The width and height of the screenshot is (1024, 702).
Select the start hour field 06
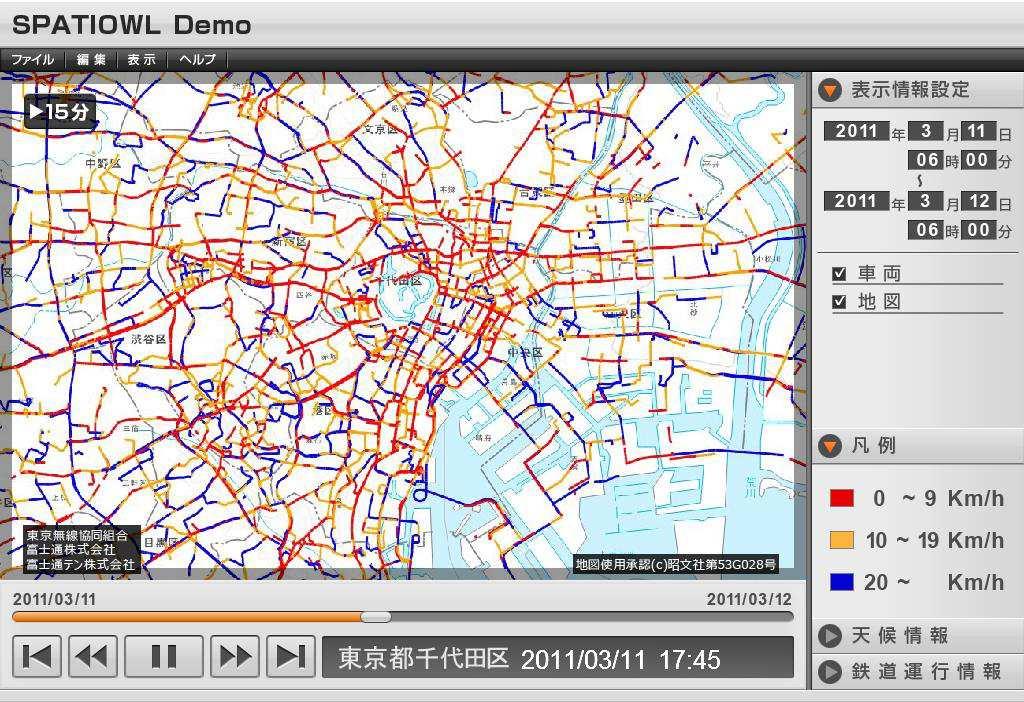[x=927, y=160]
